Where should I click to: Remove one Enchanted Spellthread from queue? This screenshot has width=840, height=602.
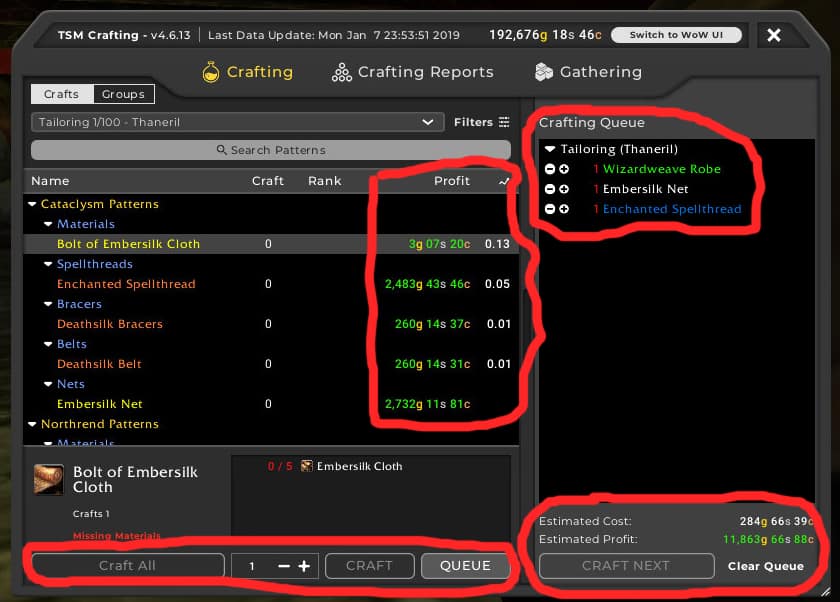[550, 209]
